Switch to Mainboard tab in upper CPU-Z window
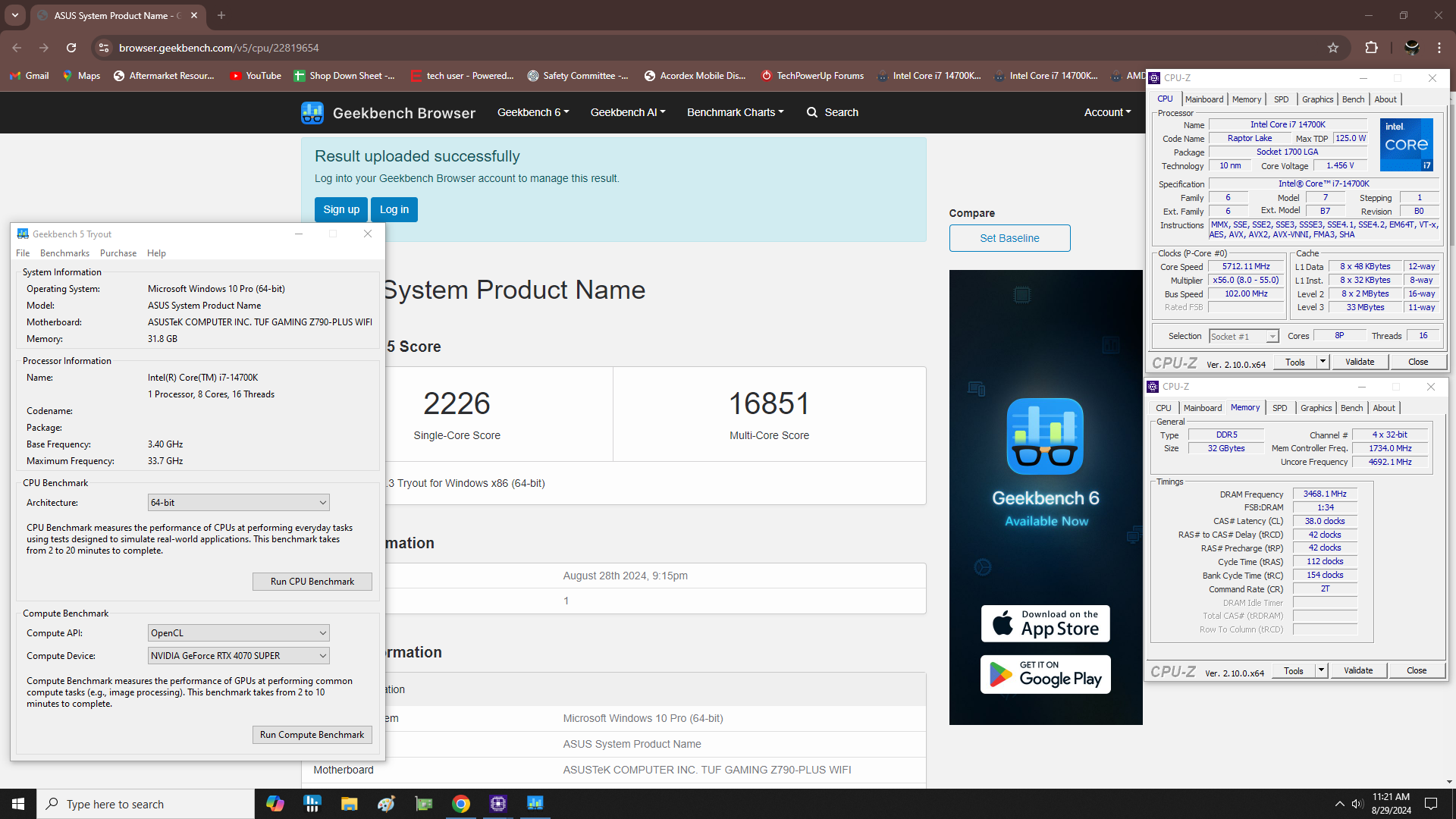The image size is (1456, 819). coord(1204,99)
